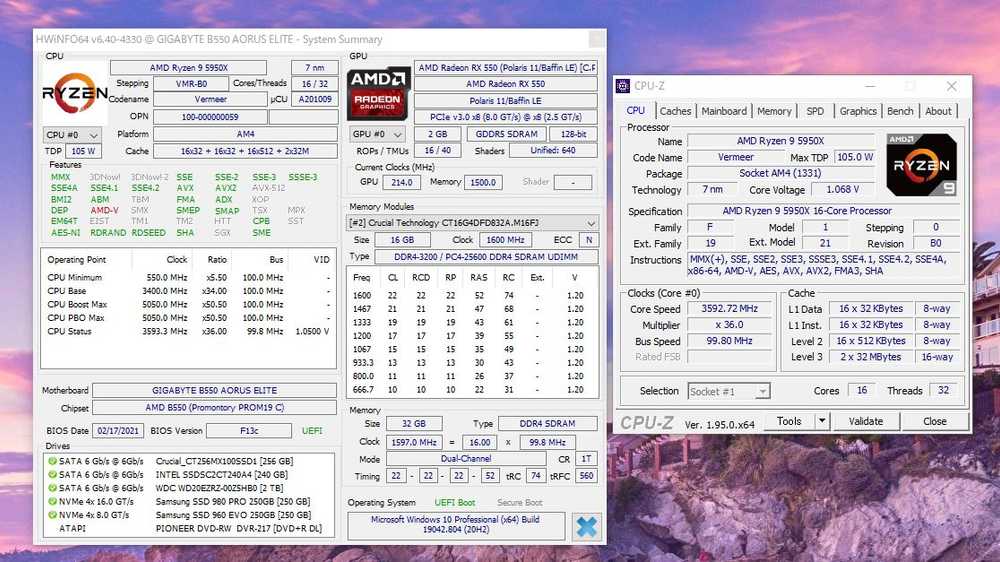Click the UEFI label beside BIOS version
Viewport: 1000px width, 562px height.
(312, 431)
